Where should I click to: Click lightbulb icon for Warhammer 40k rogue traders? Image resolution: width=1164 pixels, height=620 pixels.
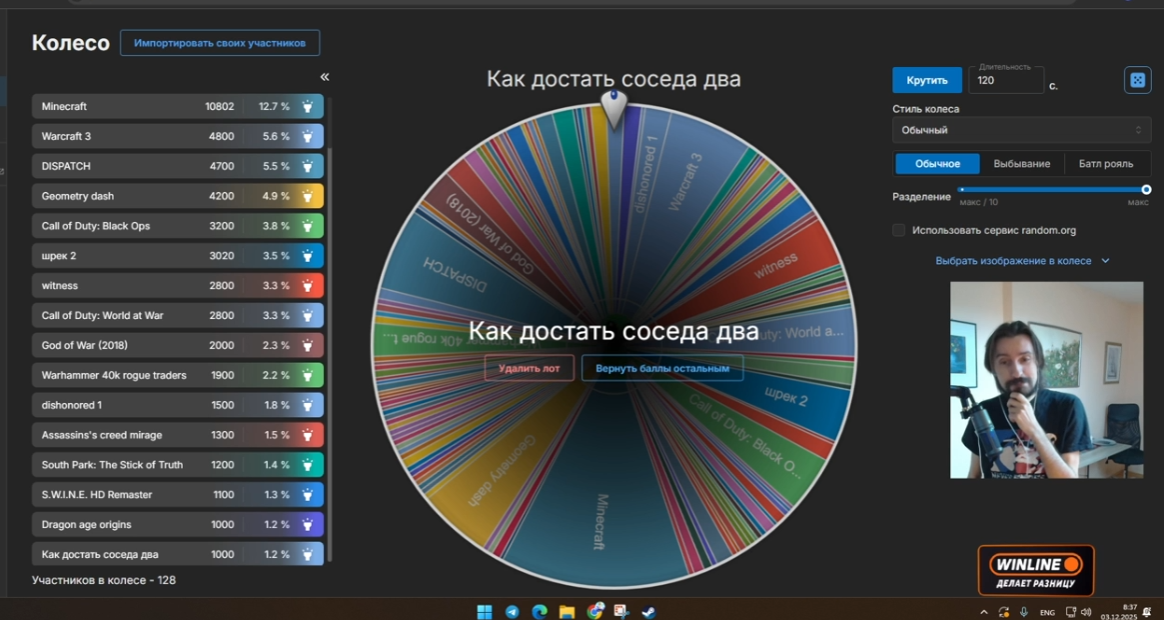pyautogui.click(x=307, y=375)
